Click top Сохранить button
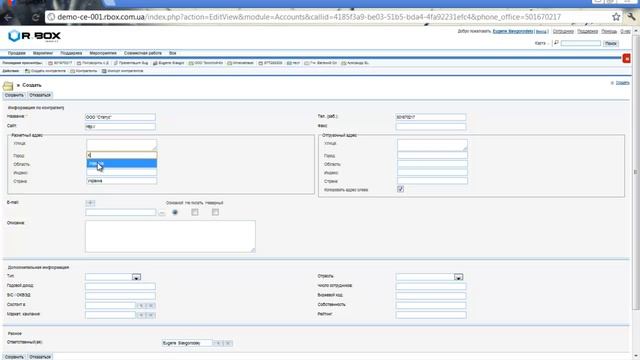 pyautogui.click(x=14, y=95)
